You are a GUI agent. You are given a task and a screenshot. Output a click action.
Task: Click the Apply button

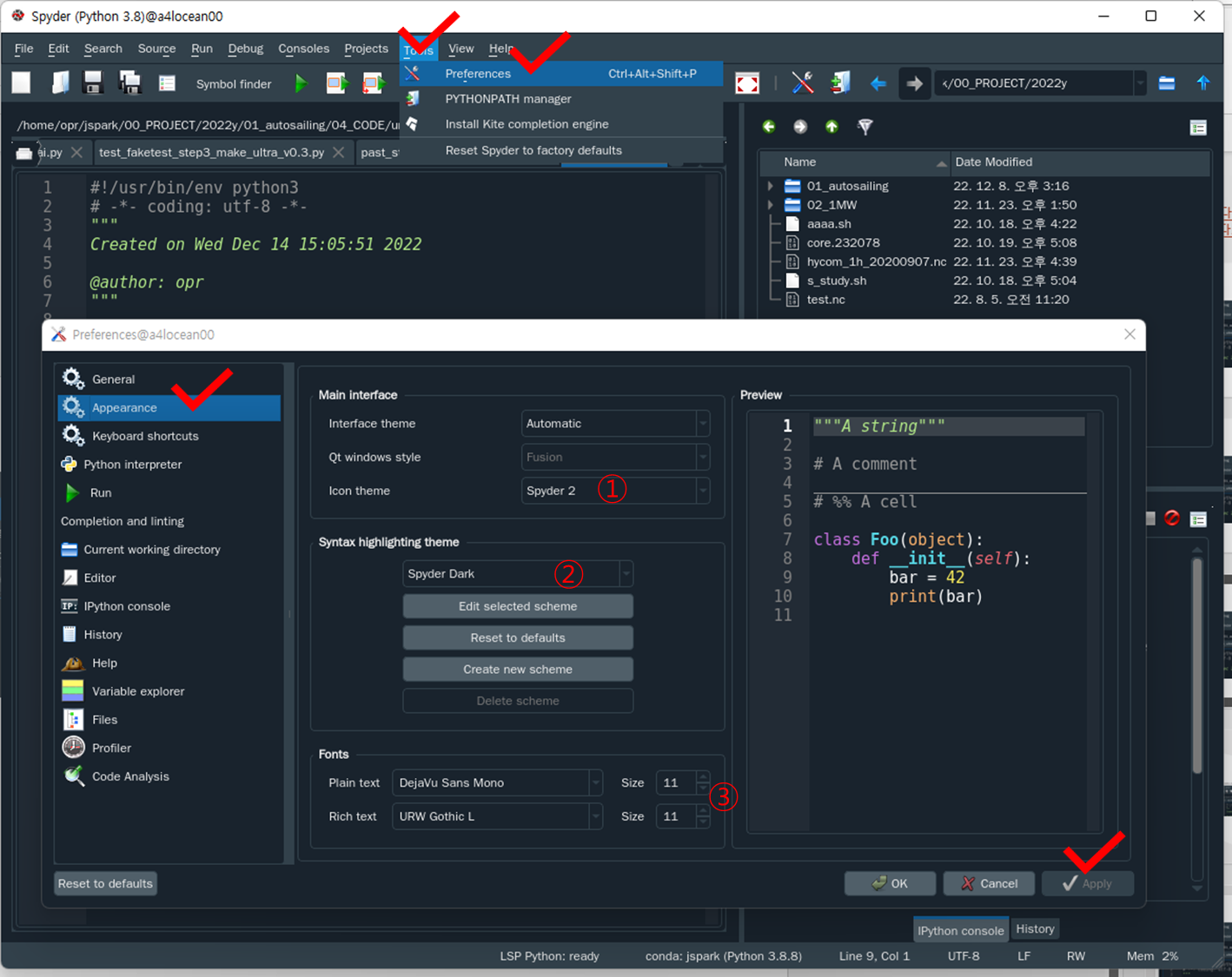coord(1088,884)
